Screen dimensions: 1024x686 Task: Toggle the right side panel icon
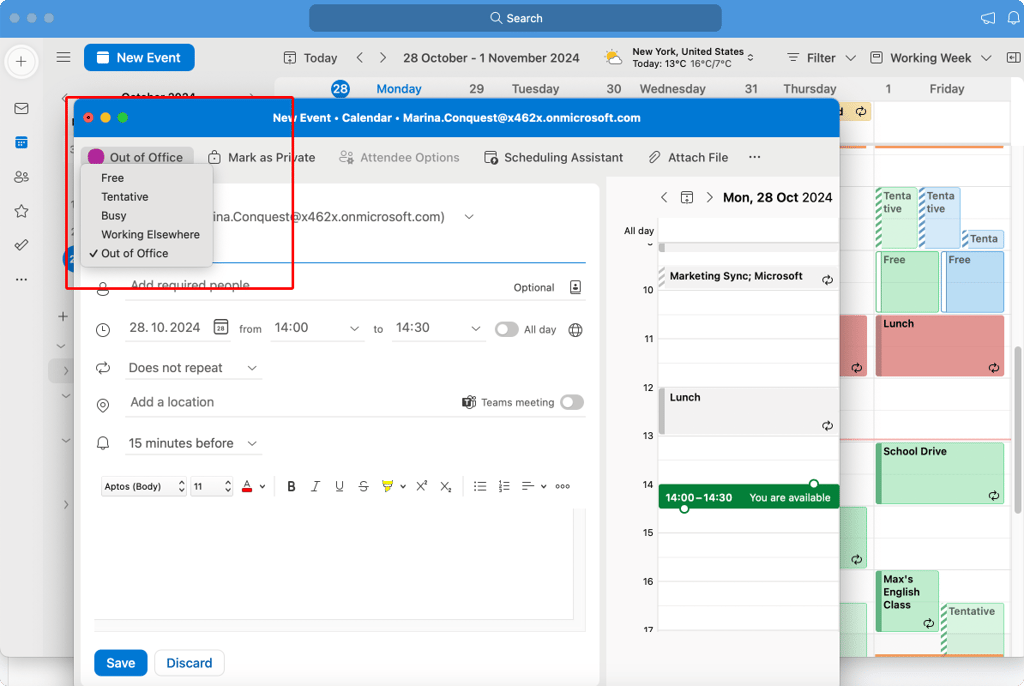coord(1014,58)
